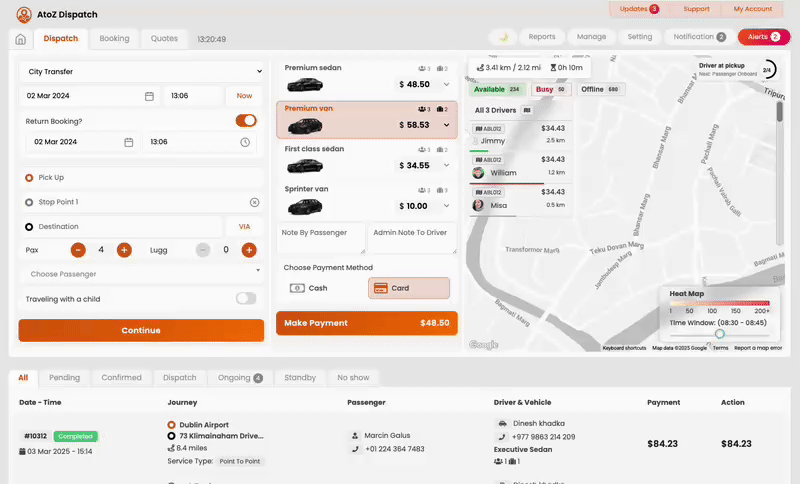
Task: Expand Premium van price details chevron
Action: point(446,125)
